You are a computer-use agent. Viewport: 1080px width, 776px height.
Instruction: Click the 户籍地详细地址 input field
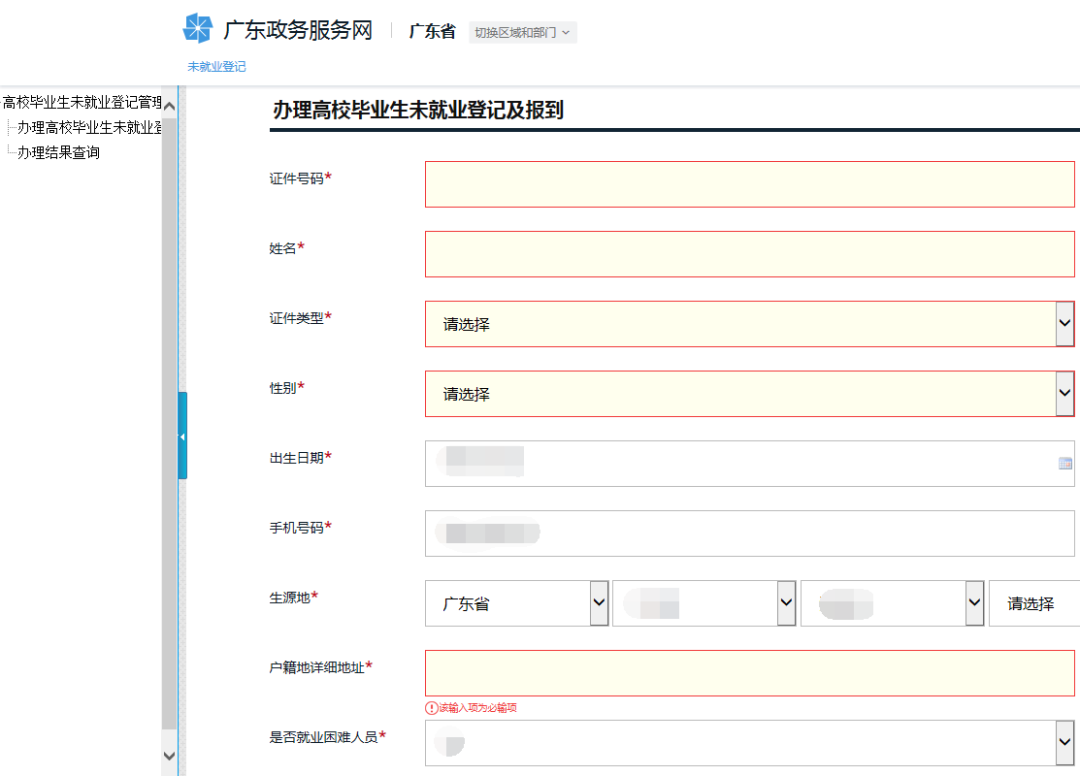pyautogui.click(x=749, y=673)
